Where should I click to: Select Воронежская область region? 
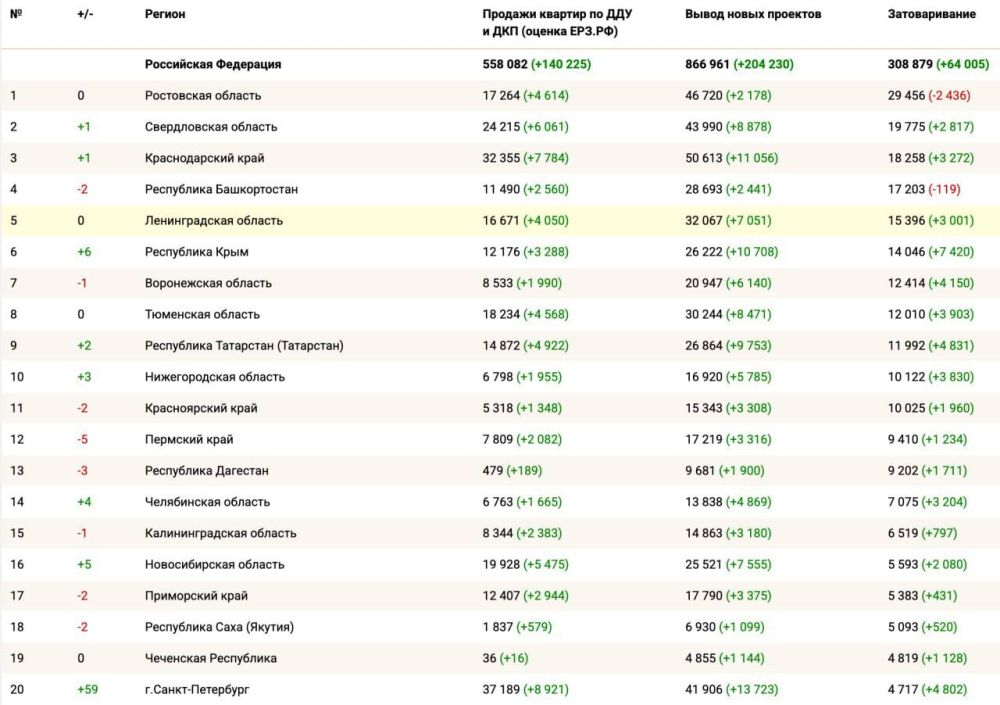coord(208,283)
